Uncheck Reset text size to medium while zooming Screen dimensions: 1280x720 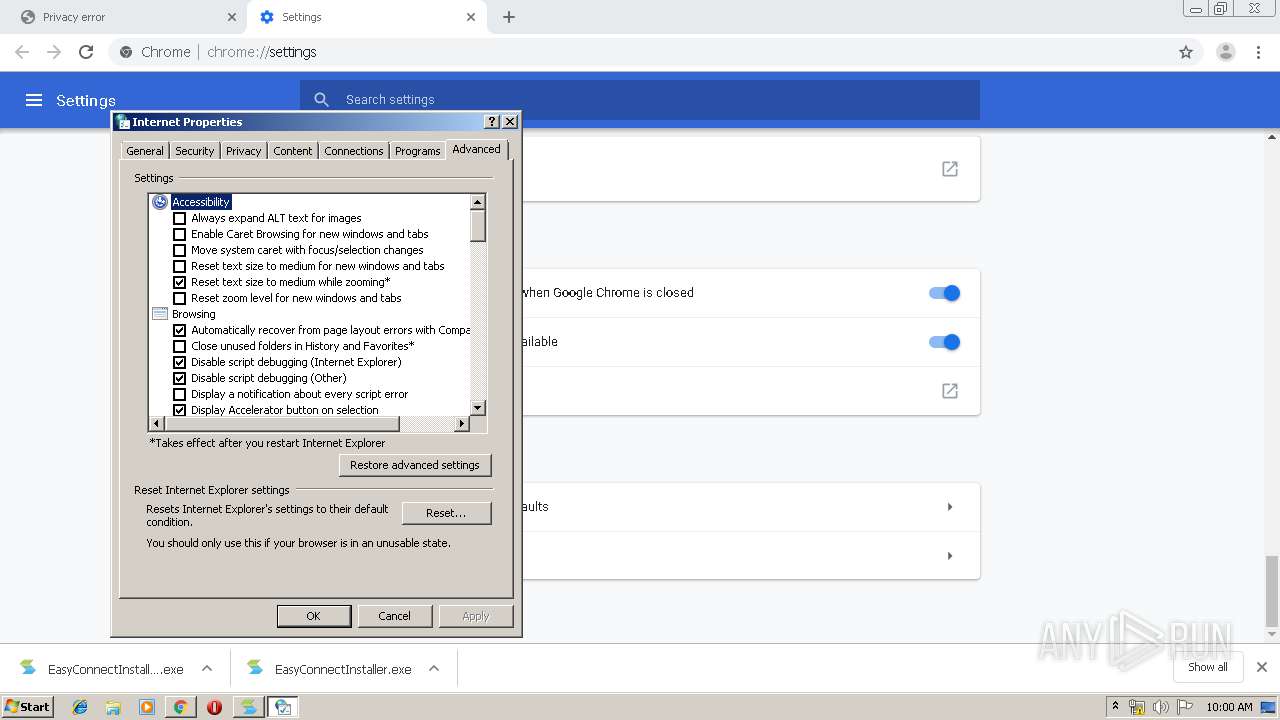coord(180,282)
